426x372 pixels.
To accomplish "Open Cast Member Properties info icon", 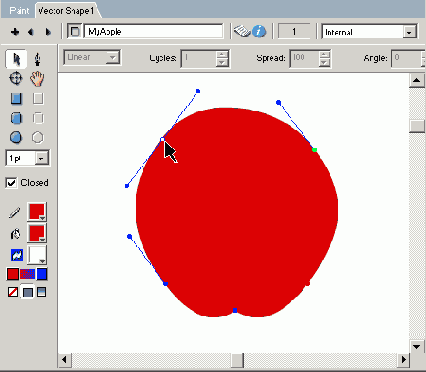I will (259, 32).
